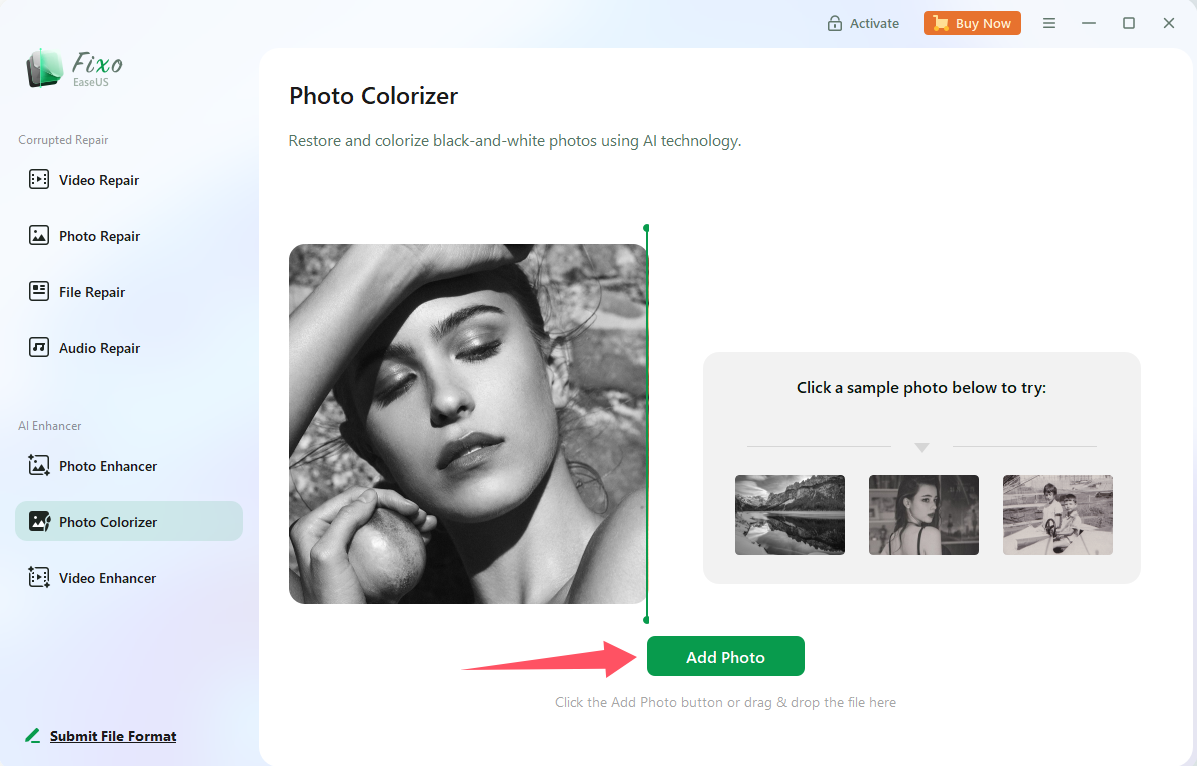Image resolution: width=1197 pixels, height=766 pixels.
Task: Open the hamburger menu in title bar
Action: pos(1049,23)
